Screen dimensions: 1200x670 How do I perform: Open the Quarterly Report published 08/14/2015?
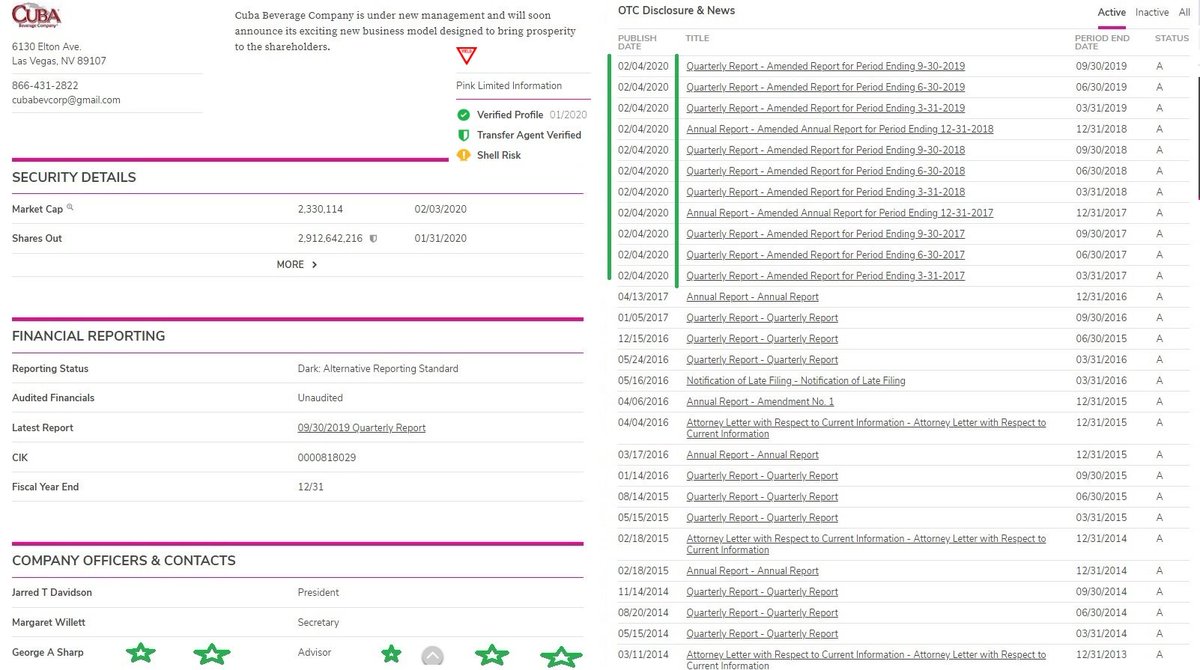point(762,497)
